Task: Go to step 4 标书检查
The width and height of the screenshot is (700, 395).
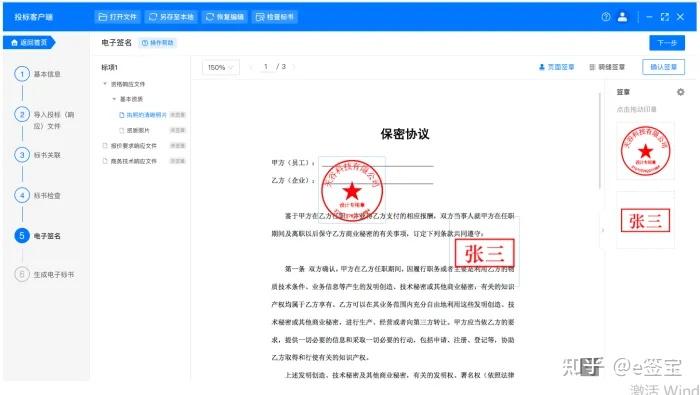Action: pos(38,195)
